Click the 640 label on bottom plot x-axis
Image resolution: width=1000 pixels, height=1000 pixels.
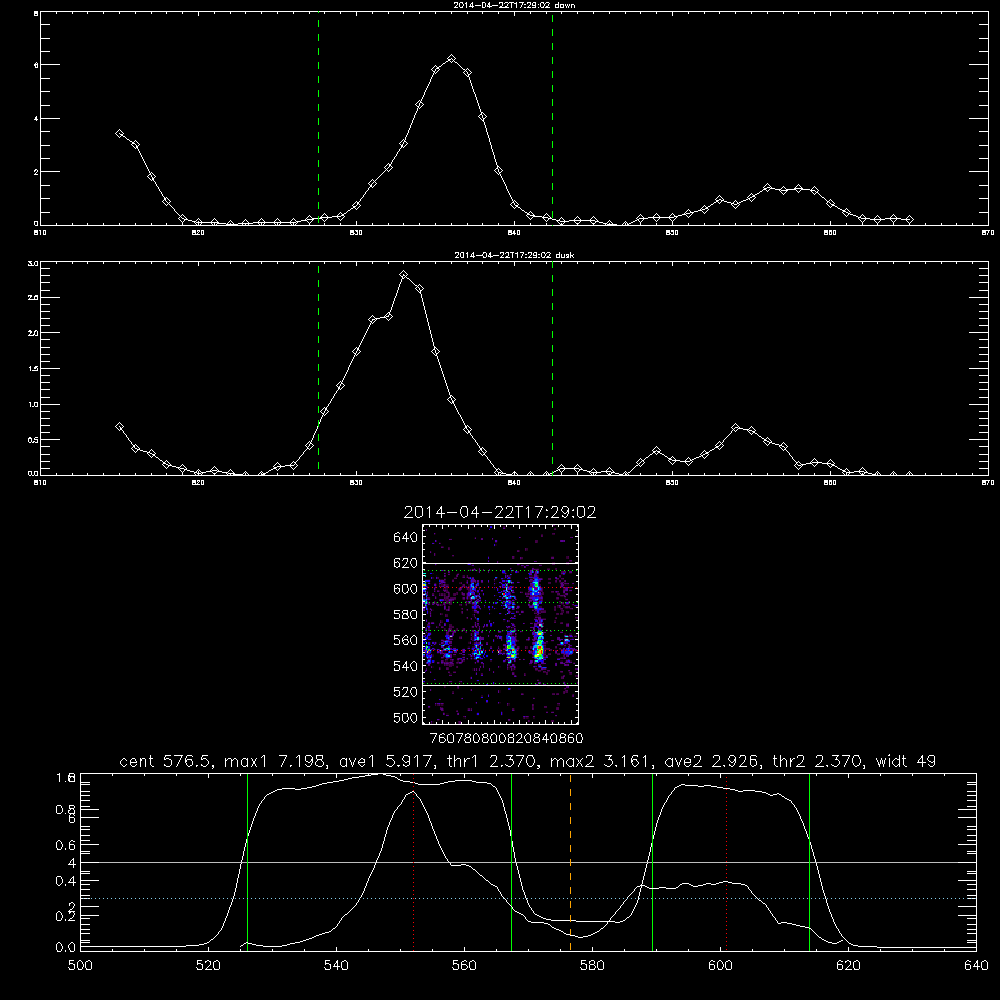click(x=976, y=966)
